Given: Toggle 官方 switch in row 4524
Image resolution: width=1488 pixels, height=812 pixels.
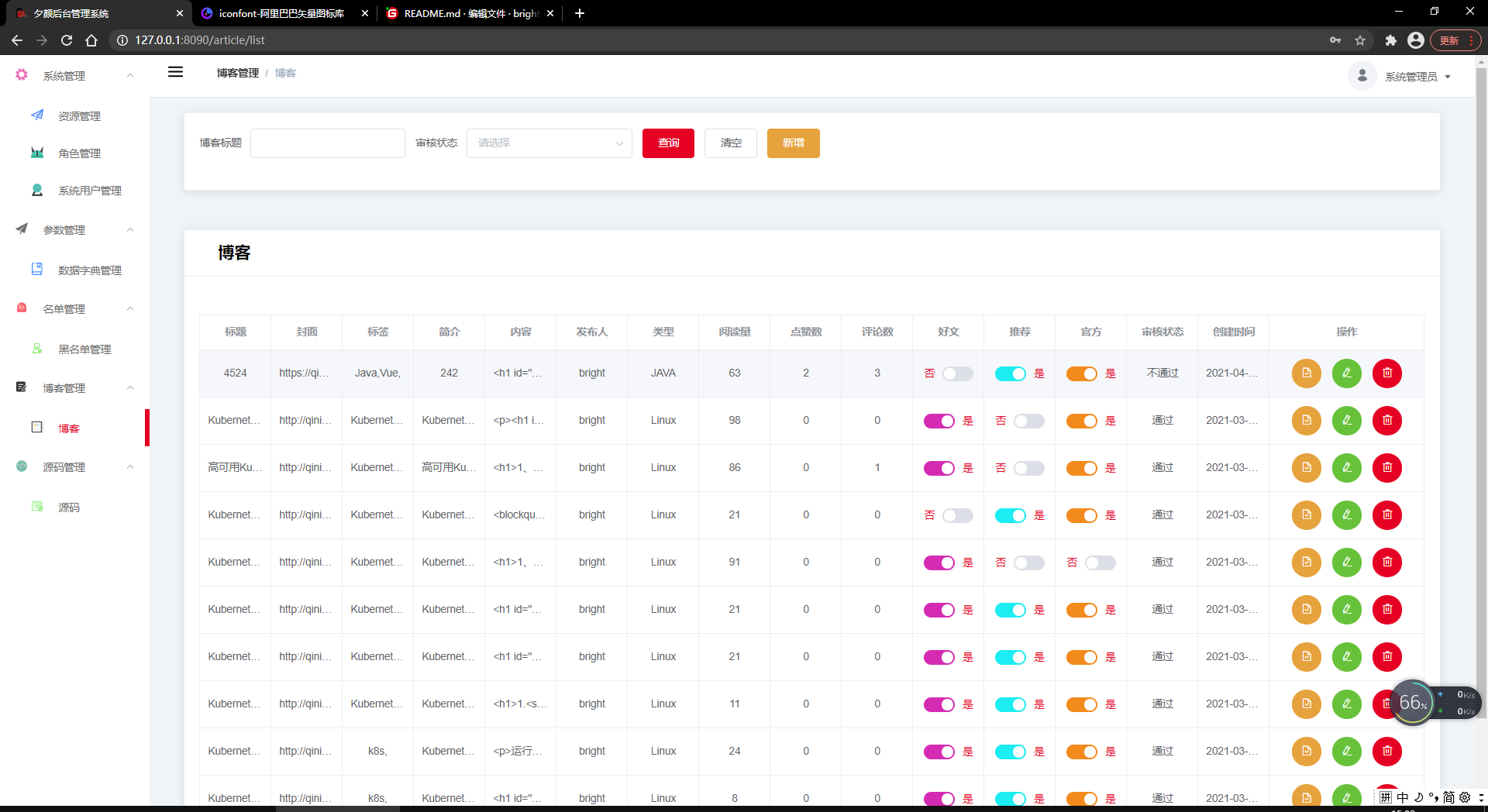Looking at the screenshot, I should [x=1082, y=373].
